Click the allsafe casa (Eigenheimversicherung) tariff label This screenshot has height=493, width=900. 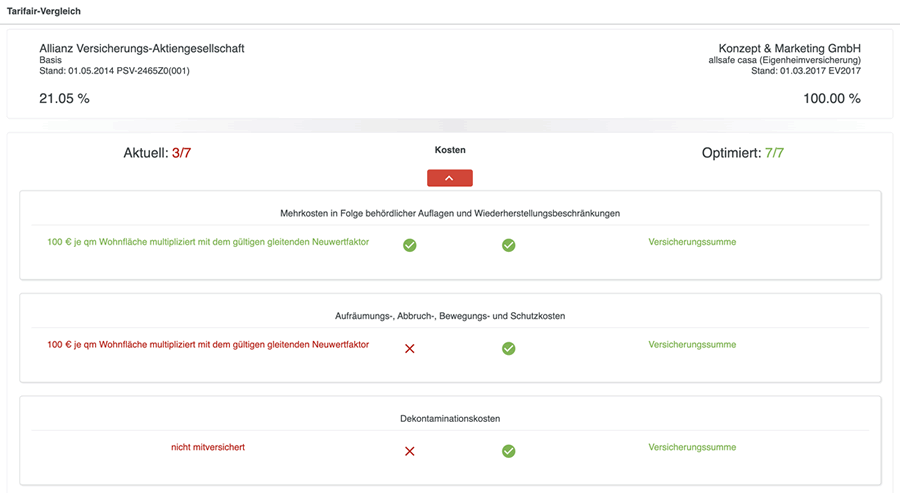tap(784, 60)
